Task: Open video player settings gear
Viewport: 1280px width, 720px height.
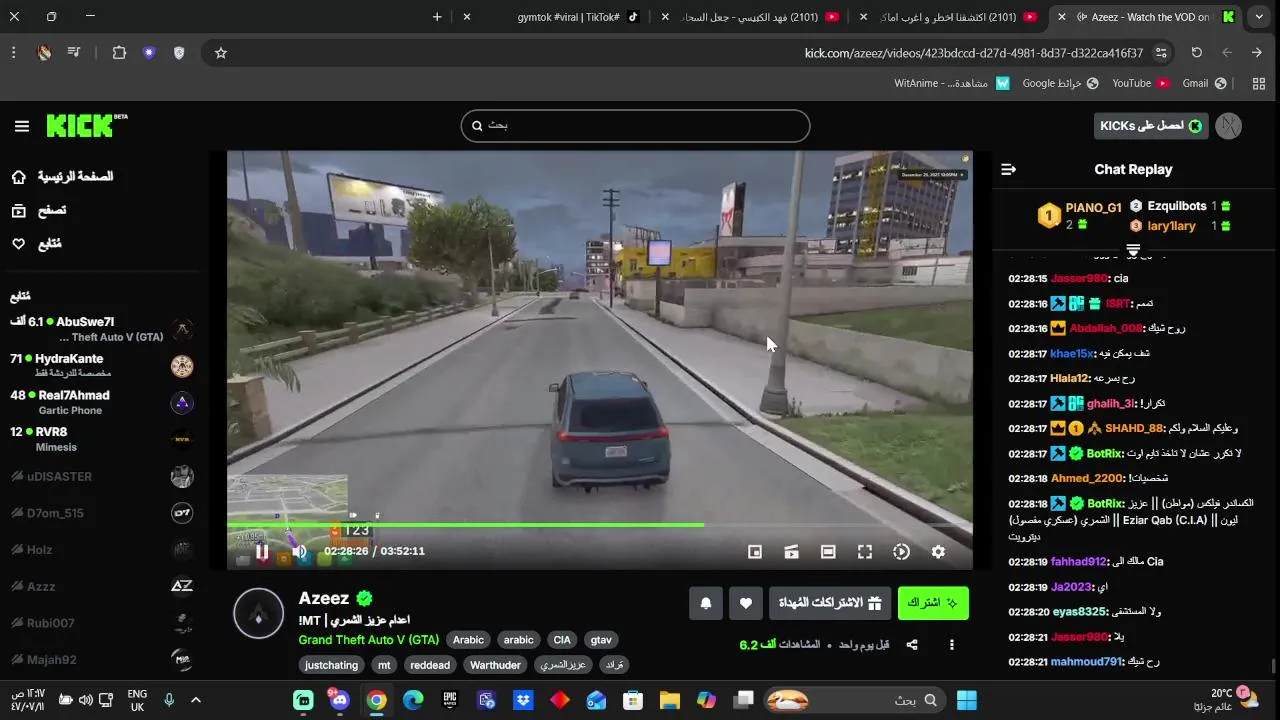Action: point(938,551)
